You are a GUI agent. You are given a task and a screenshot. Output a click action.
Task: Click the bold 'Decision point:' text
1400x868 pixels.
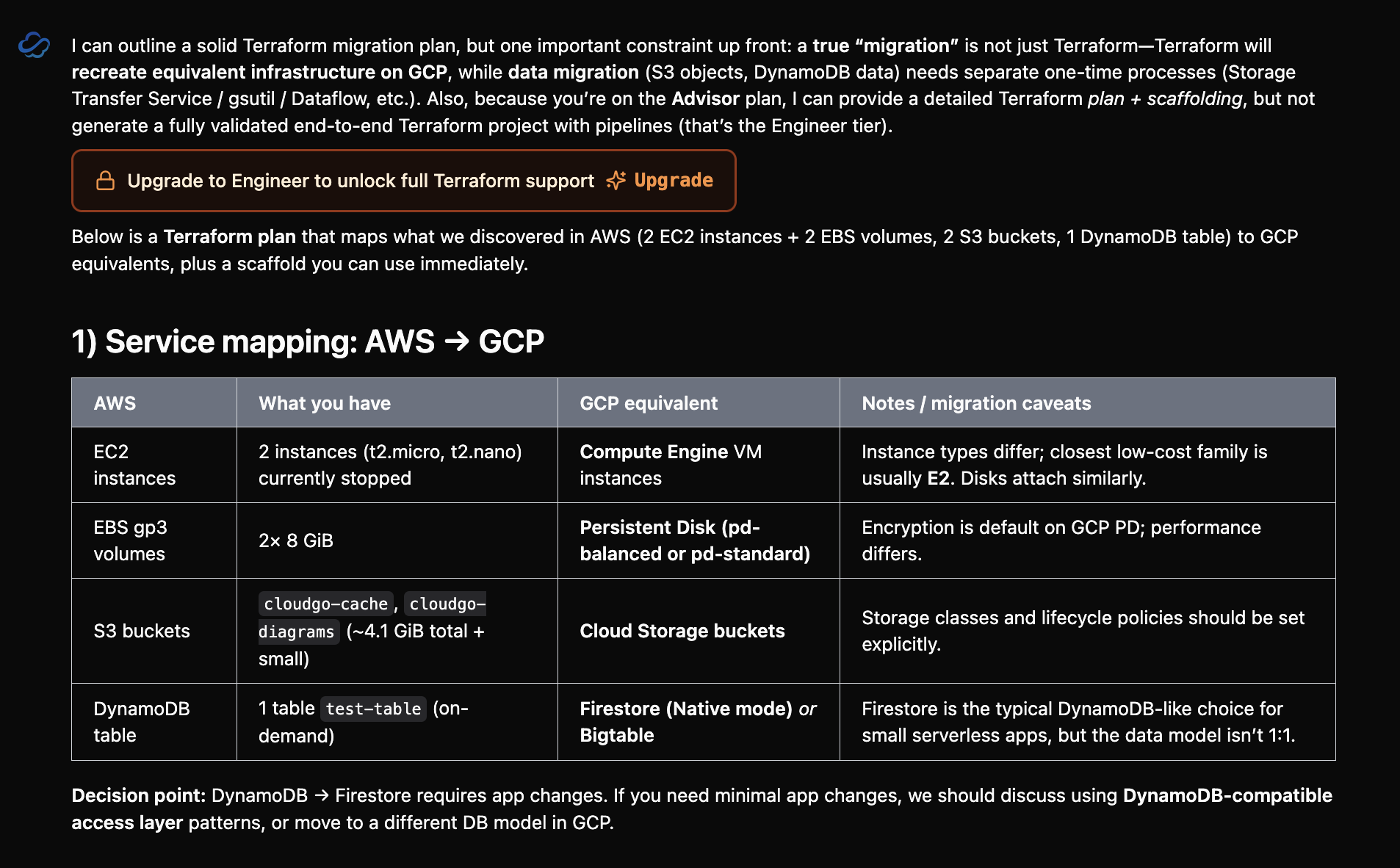(138, 795)
